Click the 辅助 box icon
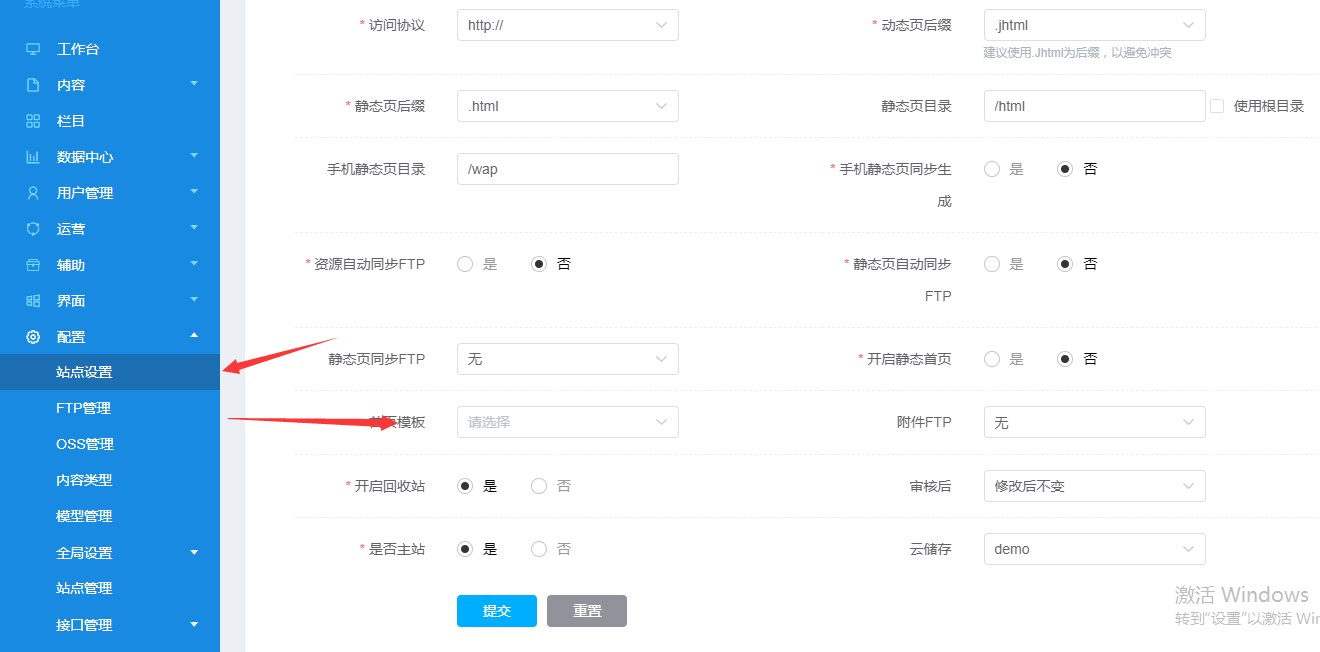 (x=33, y=265)
